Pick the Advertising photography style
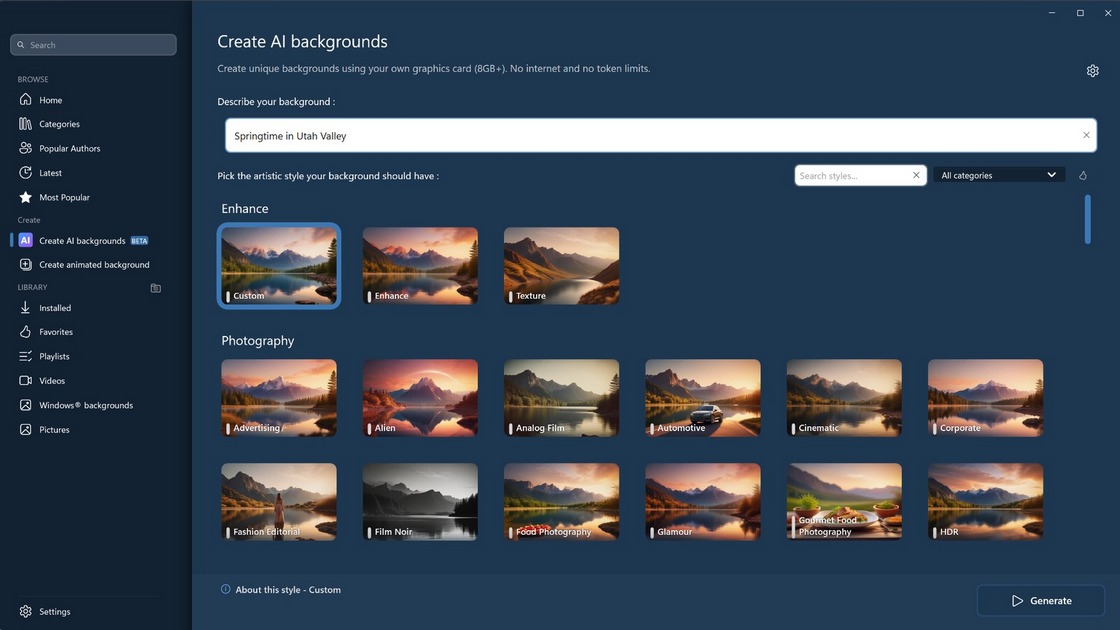This screenshot has width=1120, height=630. pos(279,398)
